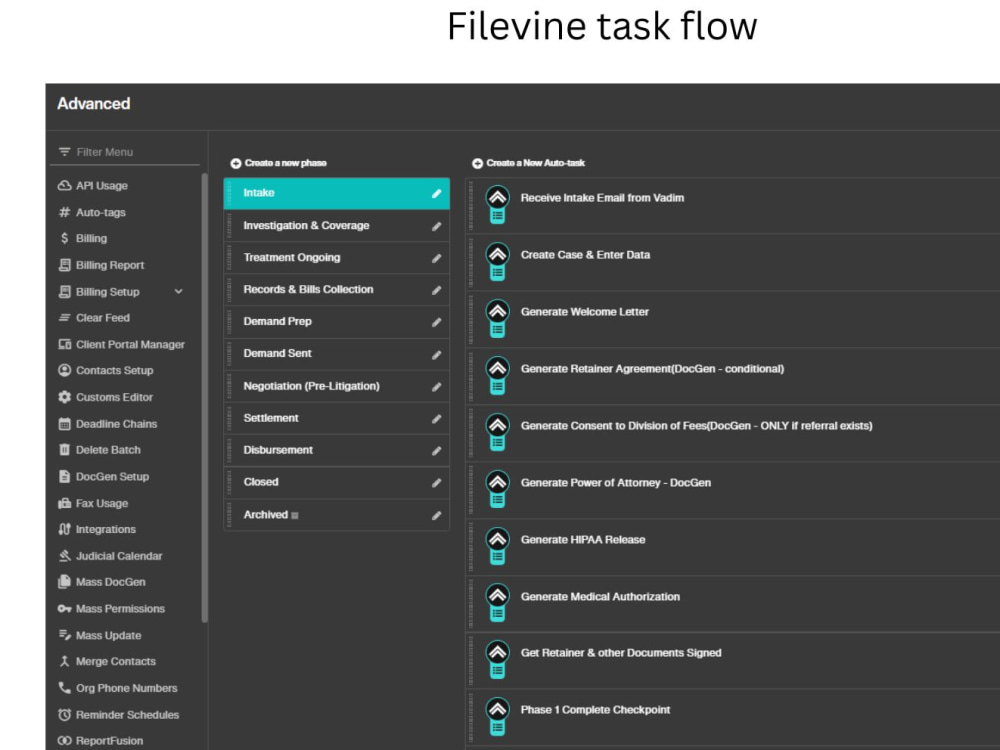Click the Reminder Schedules alarm icon
The width and height of the screenshot is (1000, 750).
click(64, 714)
